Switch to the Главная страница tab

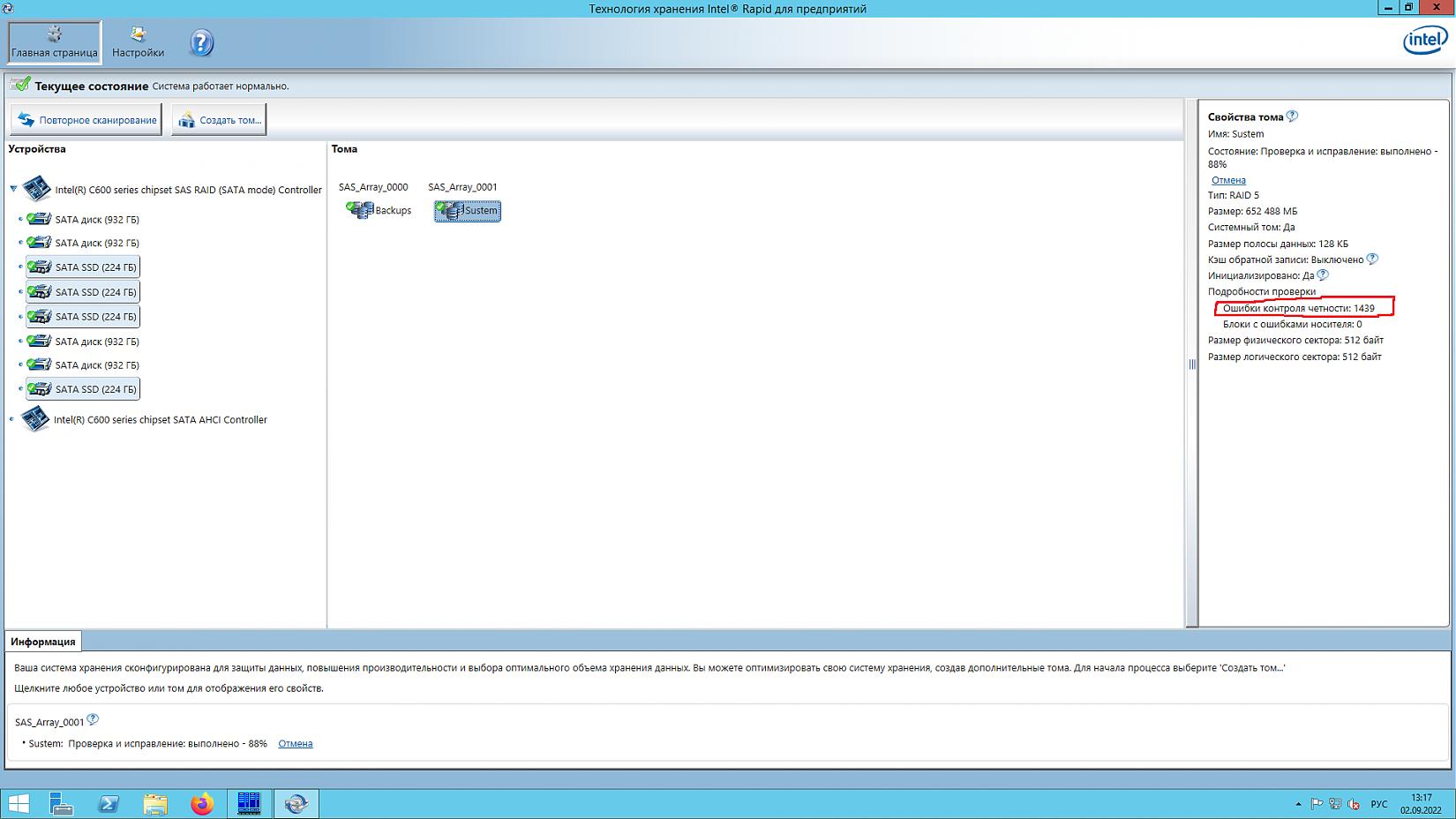[55, 42]
